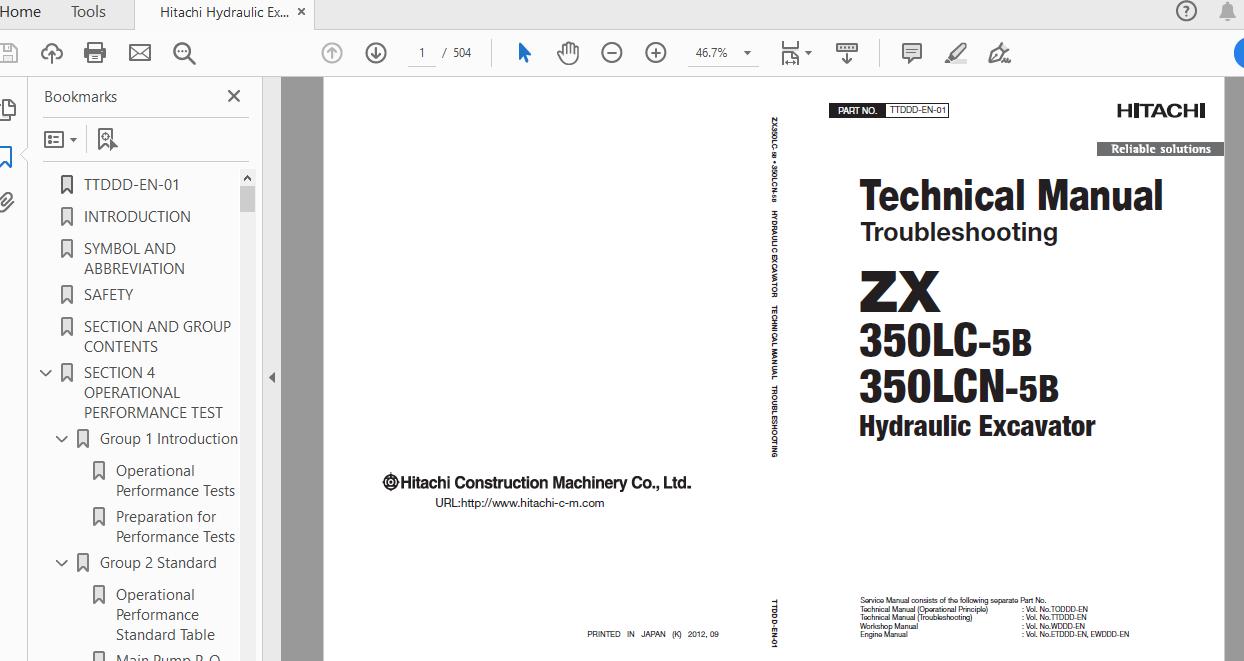Open INTRODUCTION bookmark
1244x661 pixels.
tap(137, 217)
